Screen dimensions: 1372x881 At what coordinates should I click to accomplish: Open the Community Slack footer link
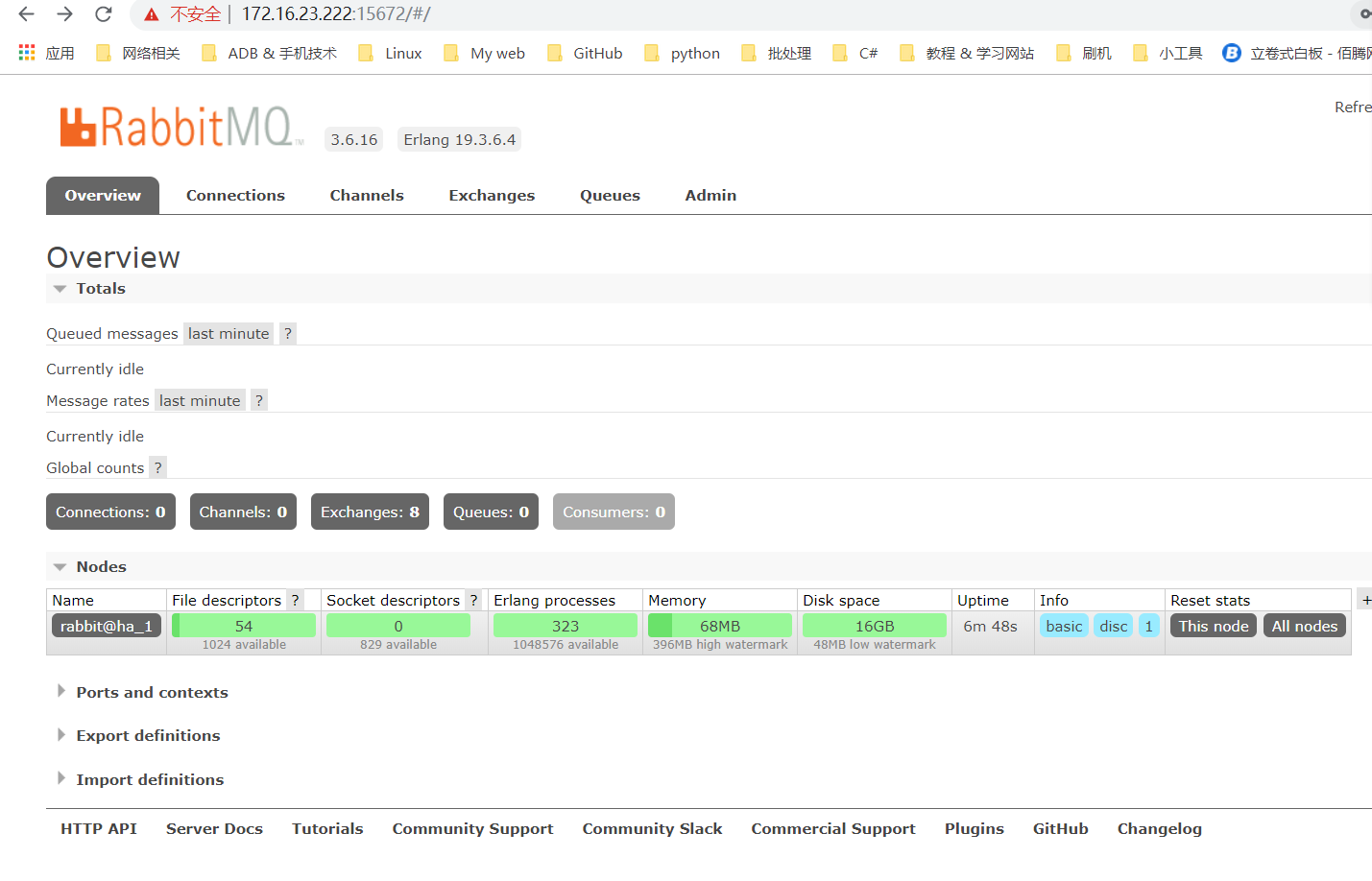click(652, 828)
